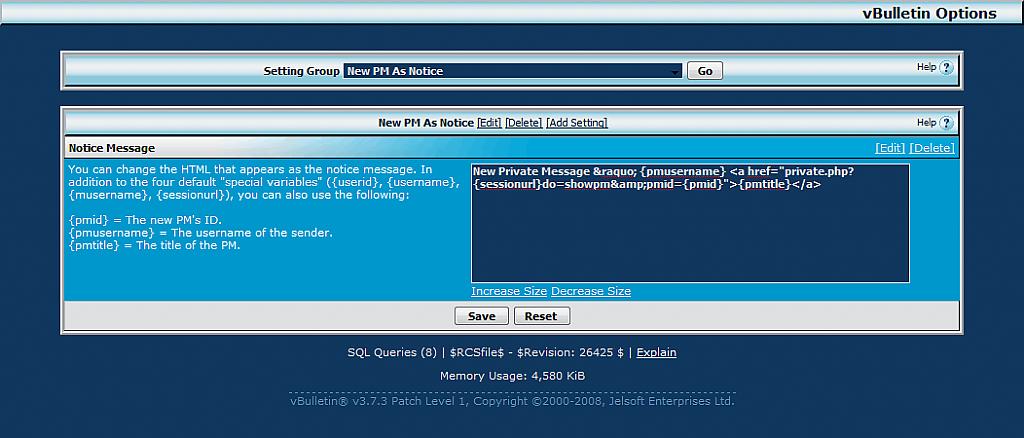Open the [Add Setting] link
Screen dimensions: 1024x438
click(x=576, y=123)
